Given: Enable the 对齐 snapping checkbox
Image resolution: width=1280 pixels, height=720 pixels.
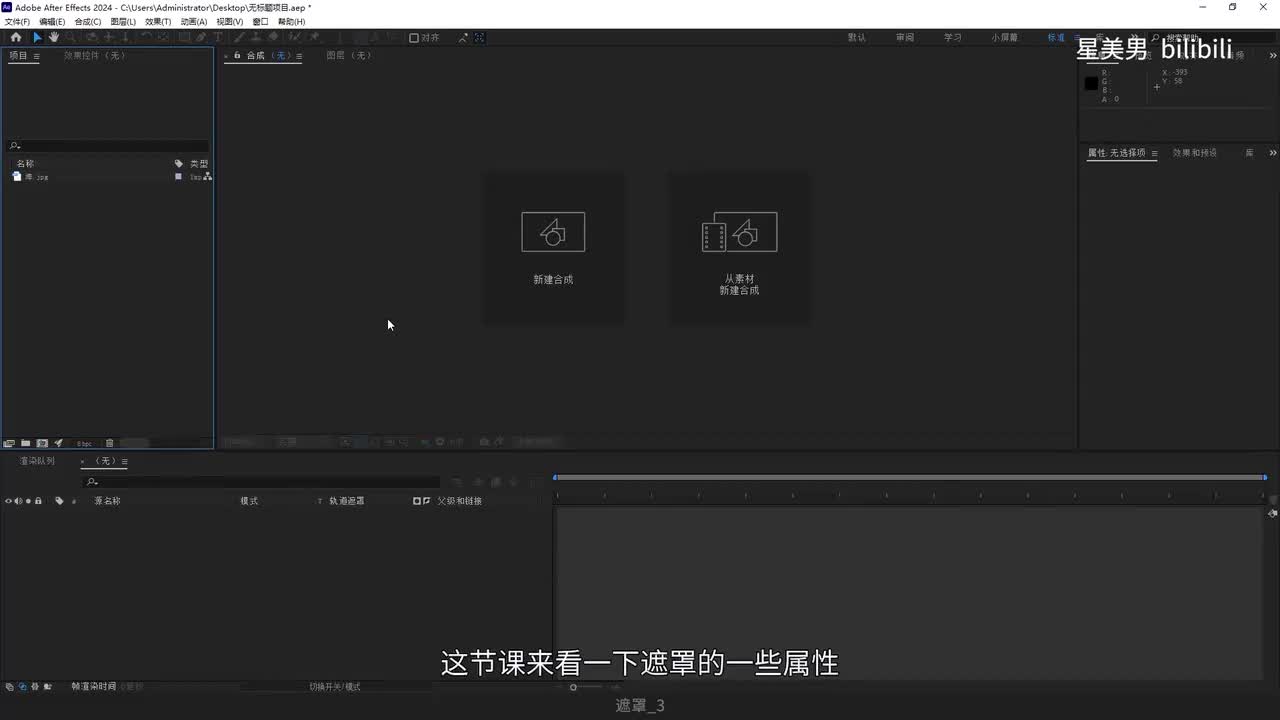Looking at the screenshot, I should 414,38.
